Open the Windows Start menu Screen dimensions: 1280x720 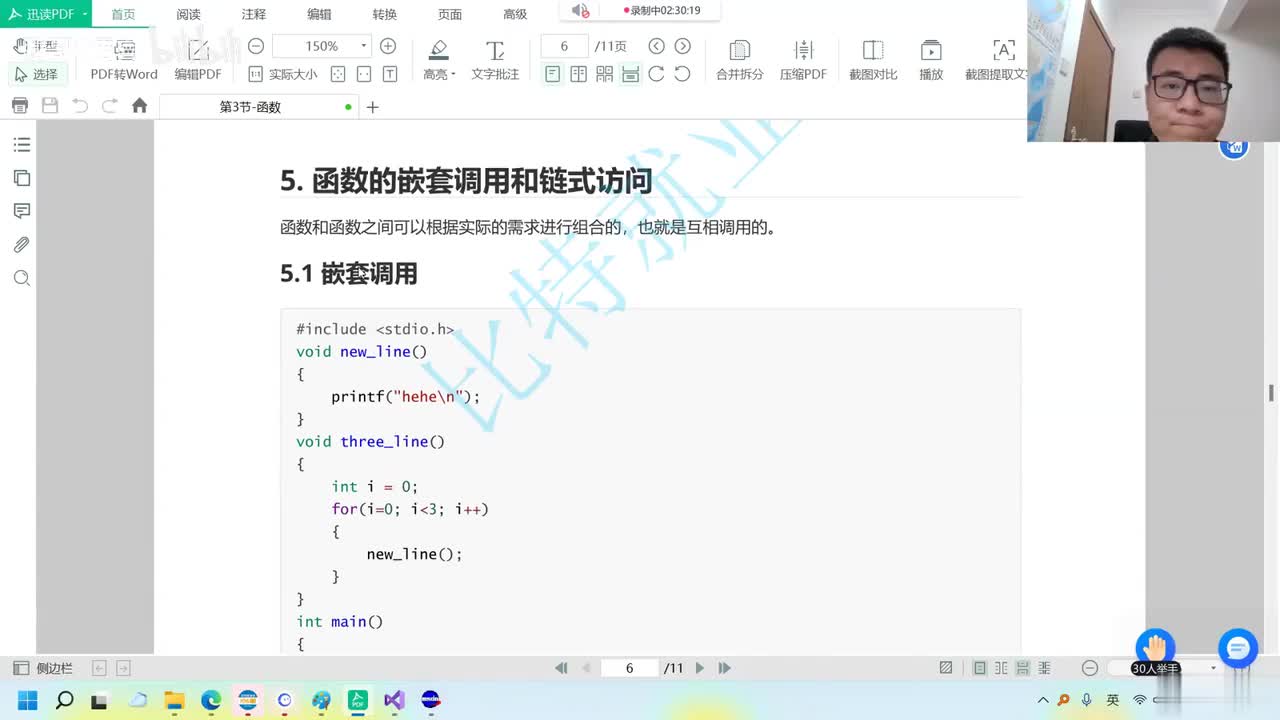click(x=27, y=700)
